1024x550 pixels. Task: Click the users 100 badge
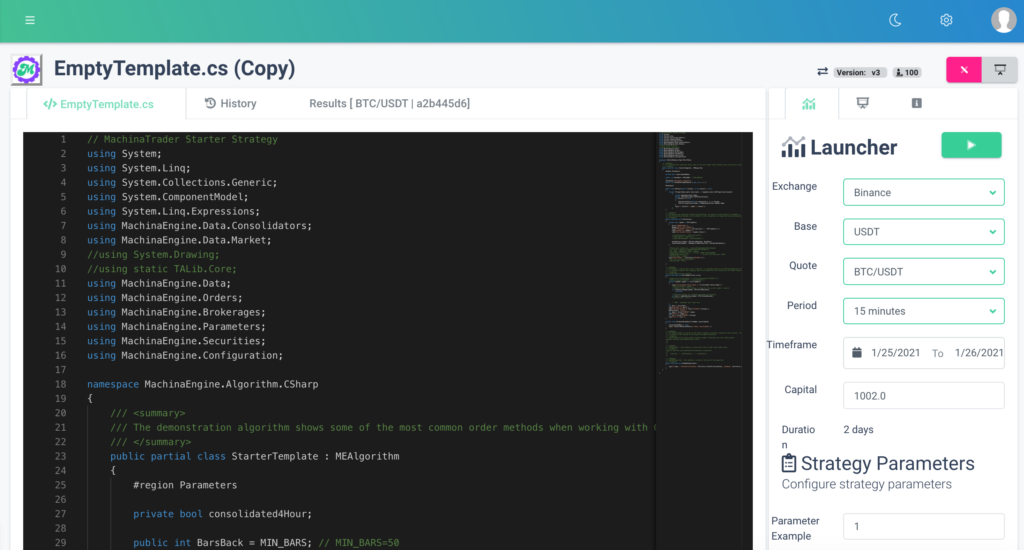pyautogui.click(x=907, y=73)
